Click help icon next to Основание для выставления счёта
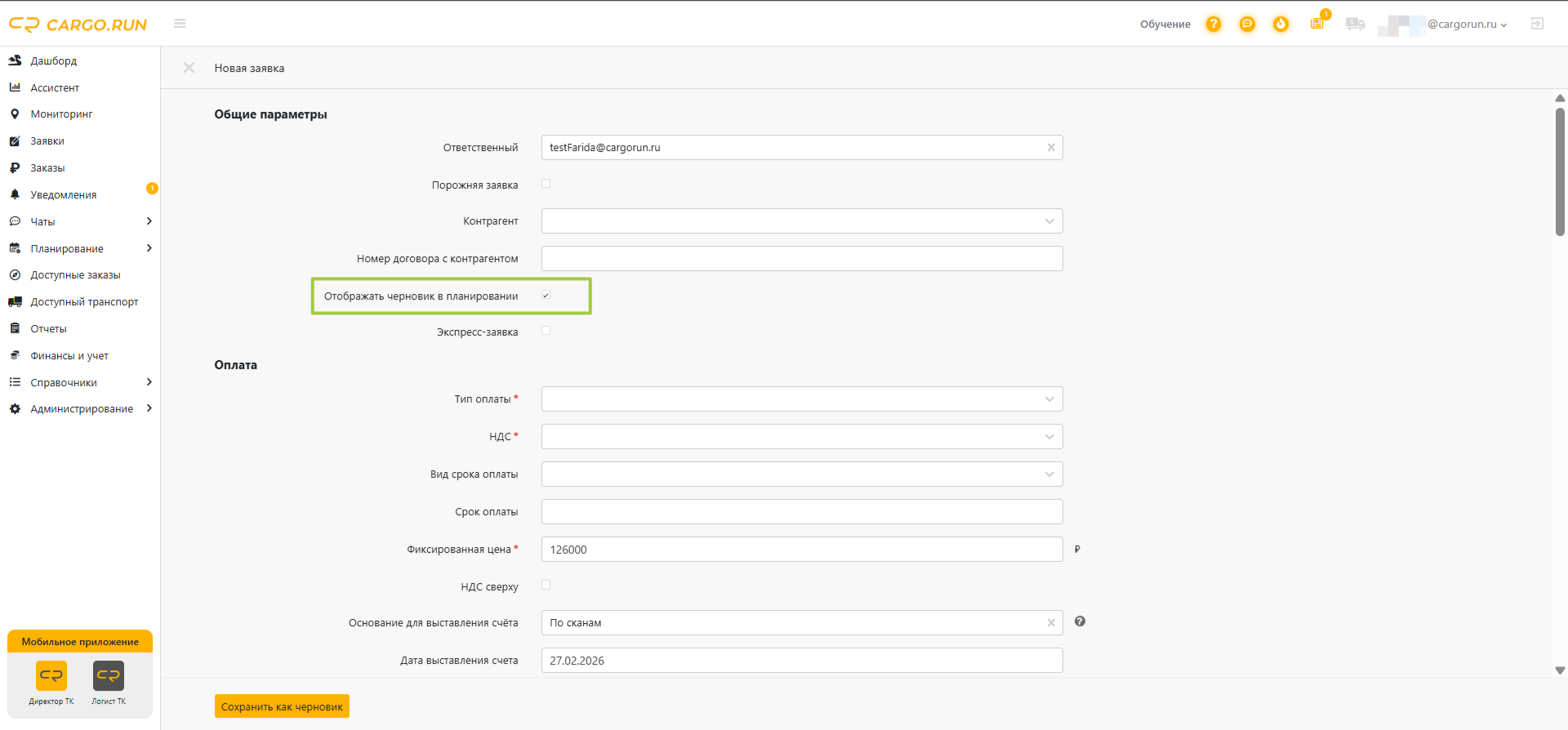 point(1080,621)
